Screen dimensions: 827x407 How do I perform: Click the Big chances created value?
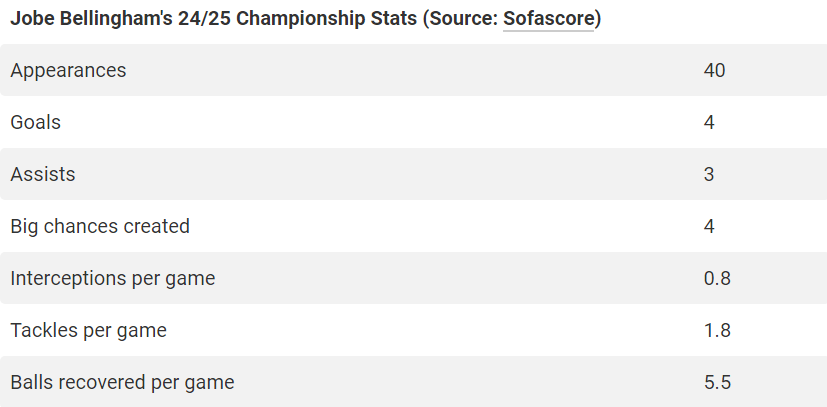[709, 226]
